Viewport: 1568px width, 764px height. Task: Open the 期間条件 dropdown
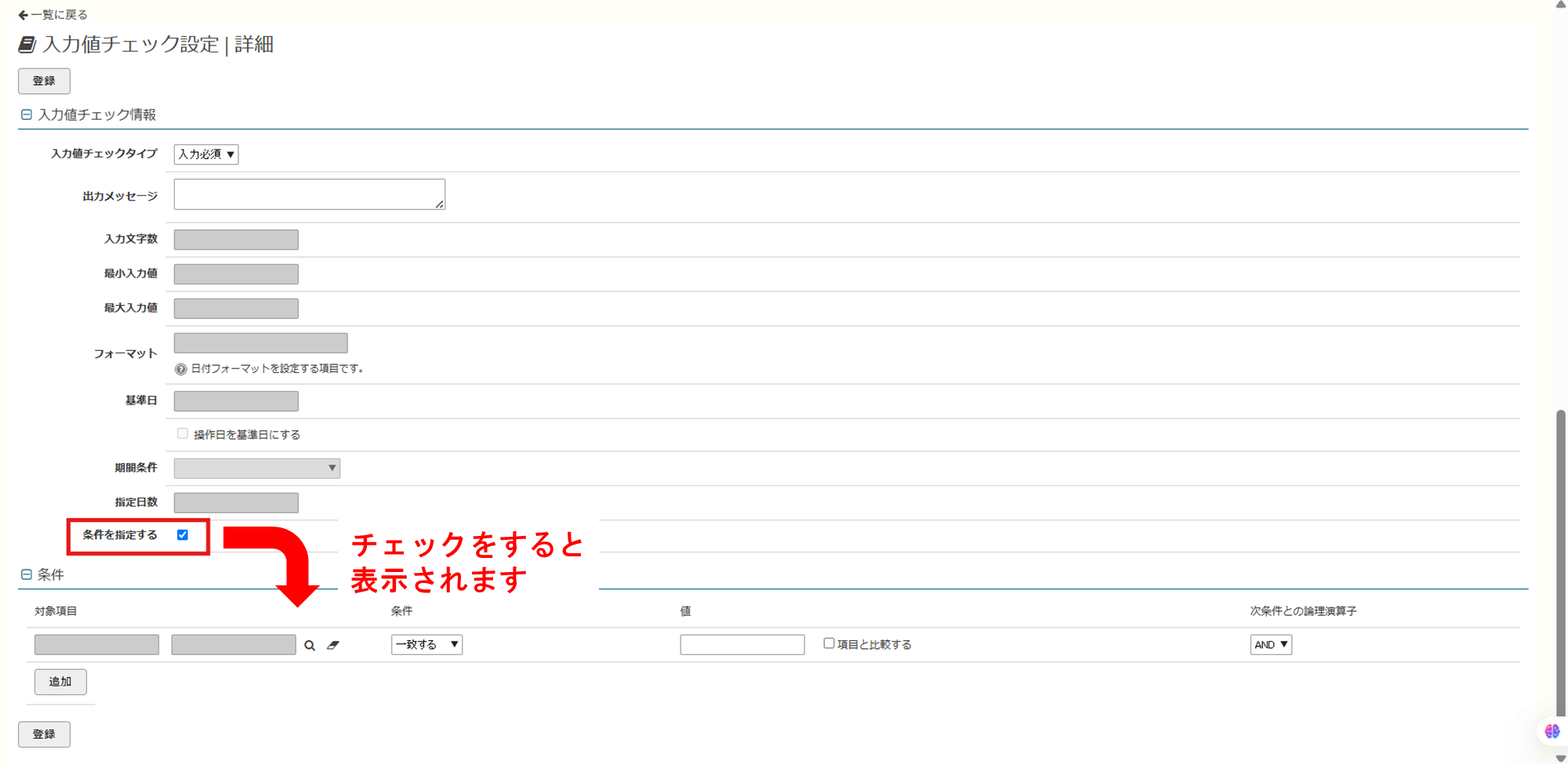[x=257, y=468]
